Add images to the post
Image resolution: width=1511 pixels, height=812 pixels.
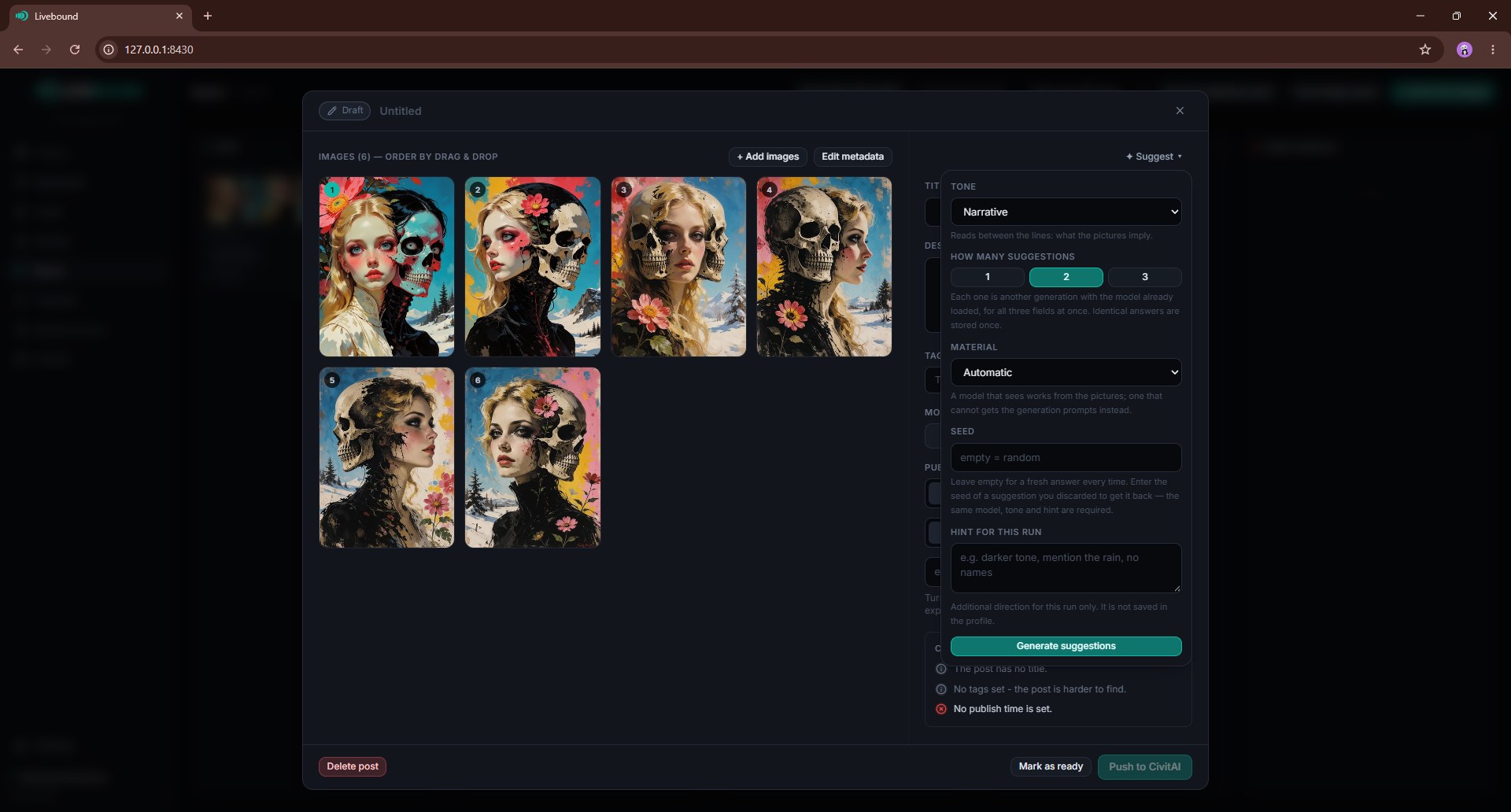(x=767, y=157)
